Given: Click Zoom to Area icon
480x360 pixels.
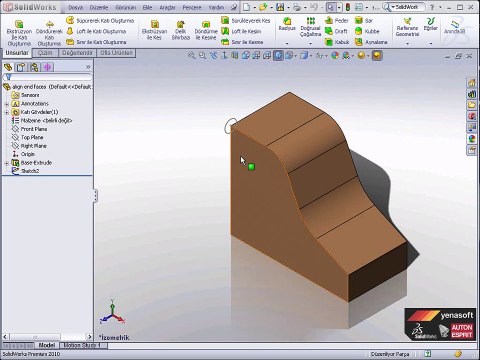Looking at the screenshot, I should click(x=202, y=56).
